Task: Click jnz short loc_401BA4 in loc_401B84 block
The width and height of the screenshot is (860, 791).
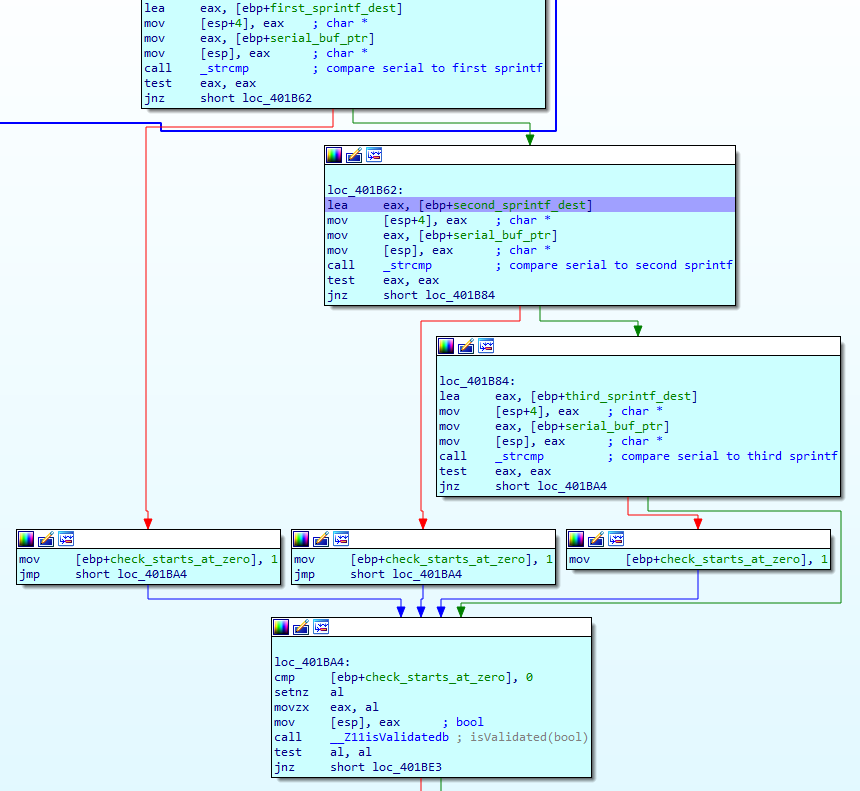Action: pos(523,486)
